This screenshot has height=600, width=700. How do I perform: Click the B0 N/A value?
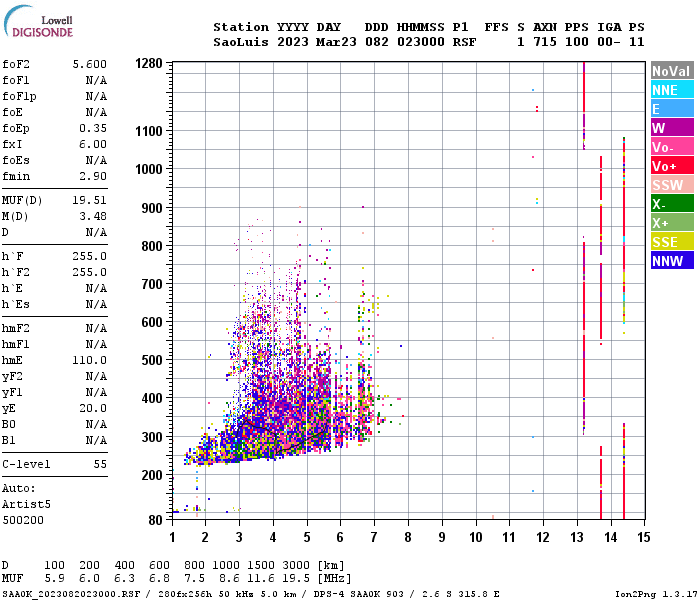(x=96, y=424)
